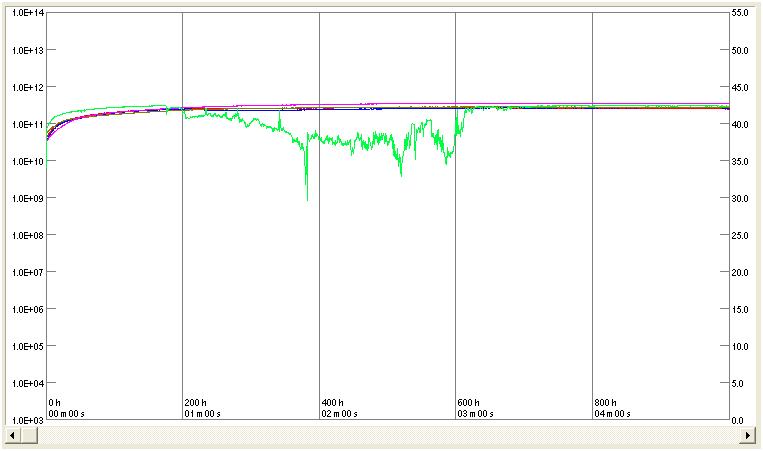Click the 1.0E+07 axis label
This screenshot has height=451, width=763.
point(28,272)
